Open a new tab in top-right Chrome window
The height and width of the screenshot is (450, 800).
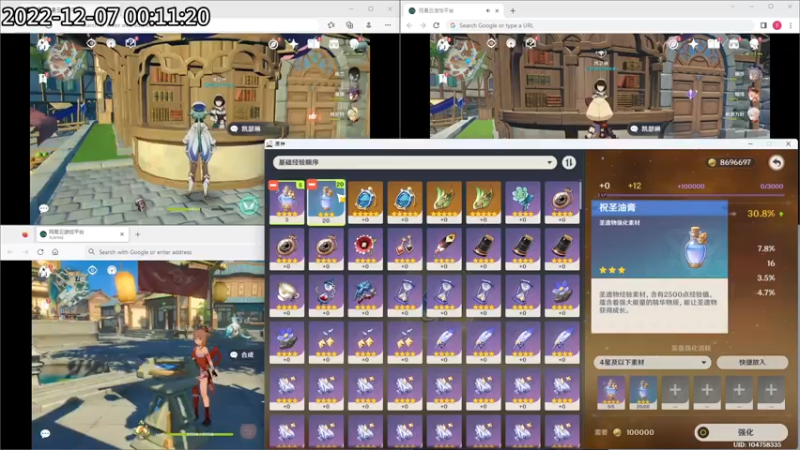[x=513, y=10]
